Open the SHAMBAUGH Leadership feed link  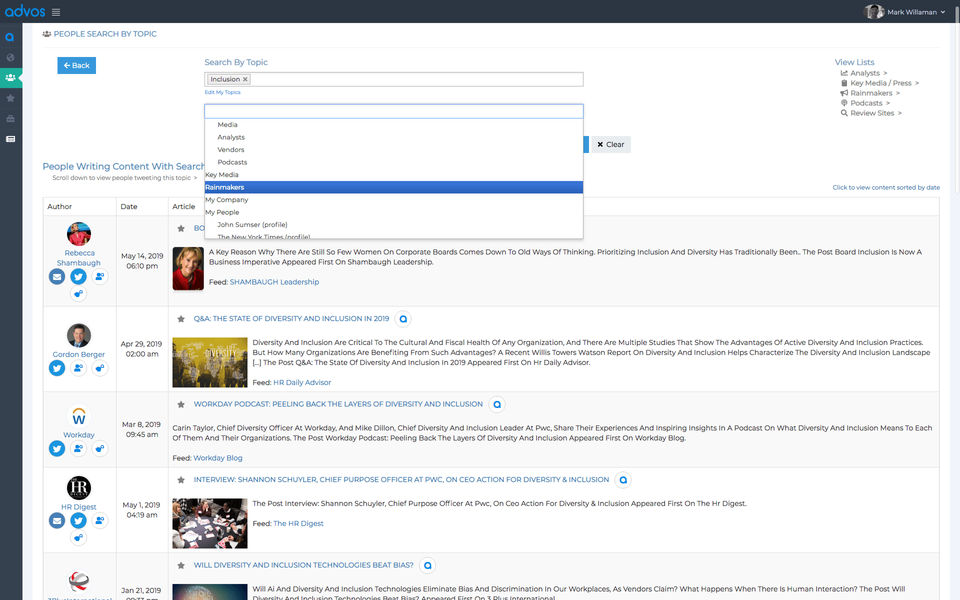pyautogui.click(x=274, y=282)
